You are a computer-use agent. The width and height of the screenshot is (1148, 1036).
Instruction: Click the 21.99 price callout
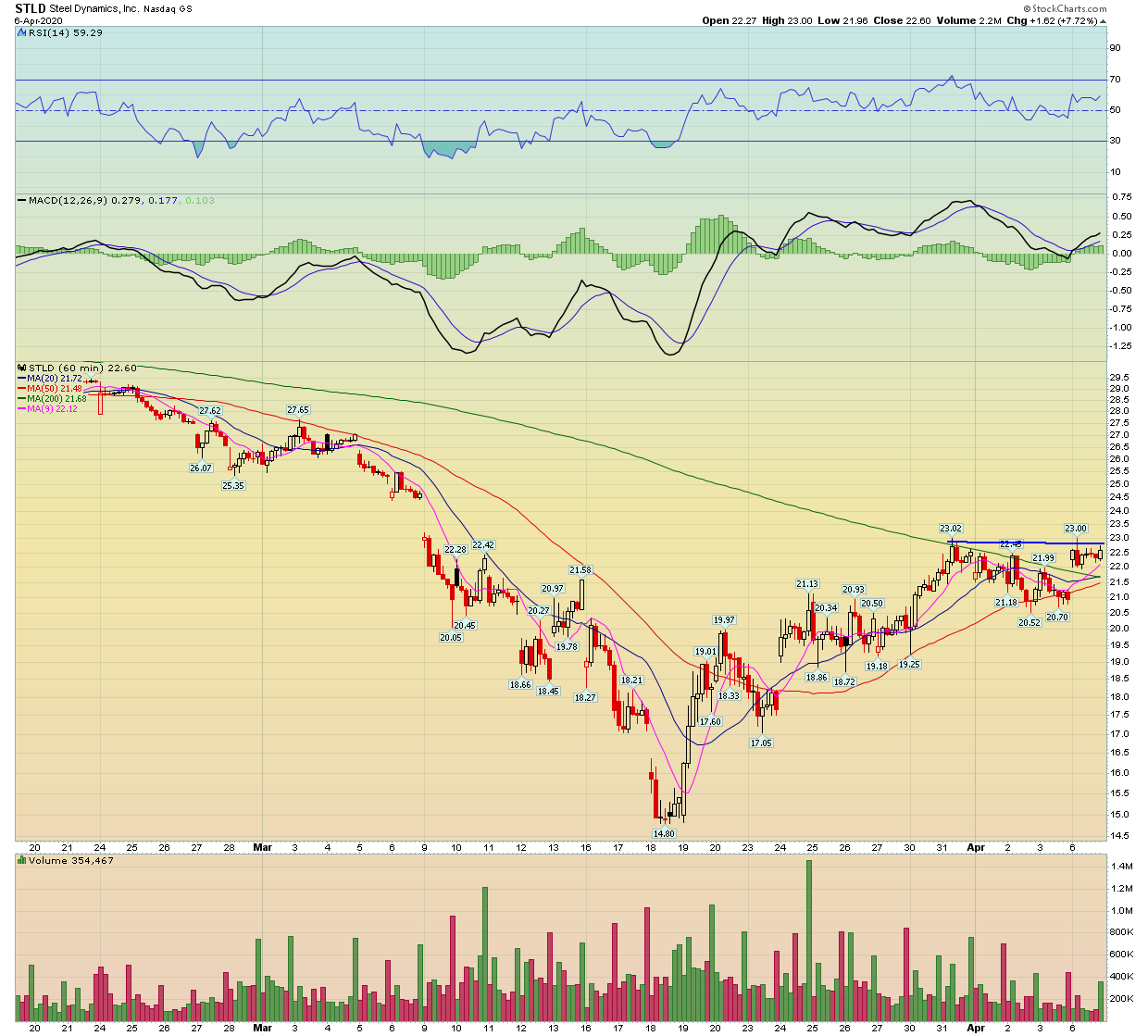pyautogui.click(x=1043, y=558)
